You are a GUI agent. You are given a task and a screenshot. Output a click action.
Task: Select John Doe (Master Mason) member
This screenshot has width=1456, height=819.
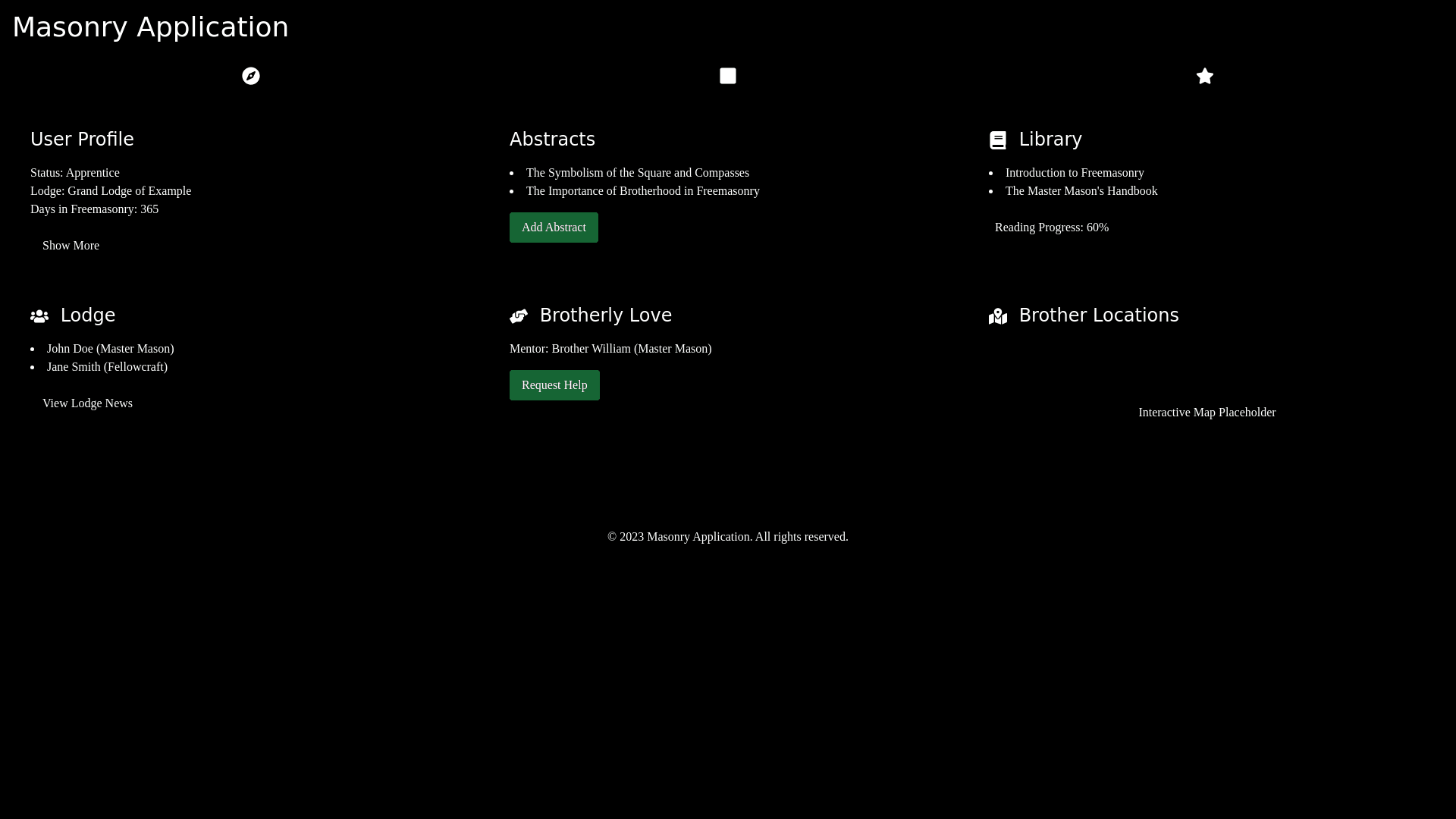[x=110, y=349]
